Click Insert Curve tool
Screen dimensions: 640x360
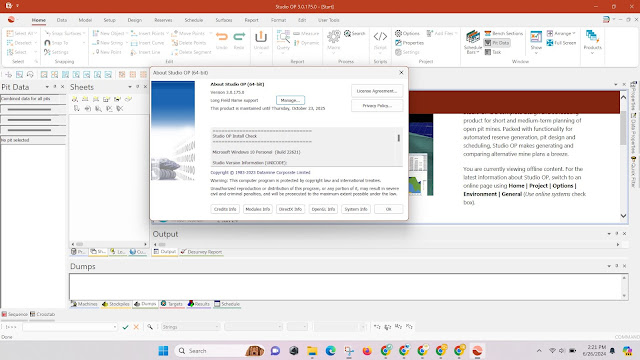(147, 43)
